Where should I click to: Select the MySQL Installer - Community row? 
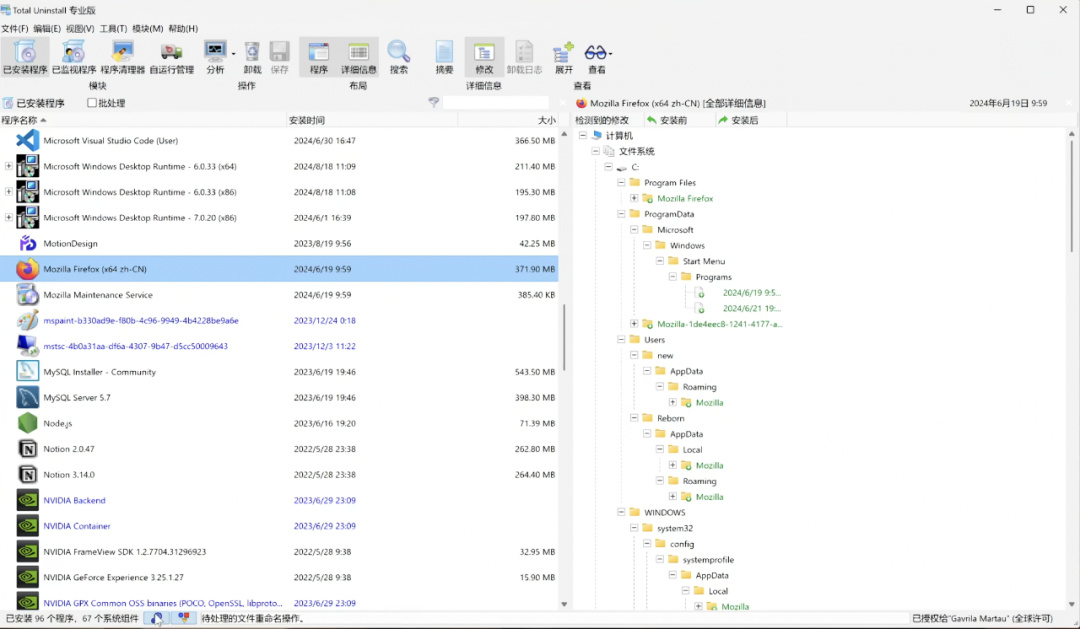[x=279, y=372]
